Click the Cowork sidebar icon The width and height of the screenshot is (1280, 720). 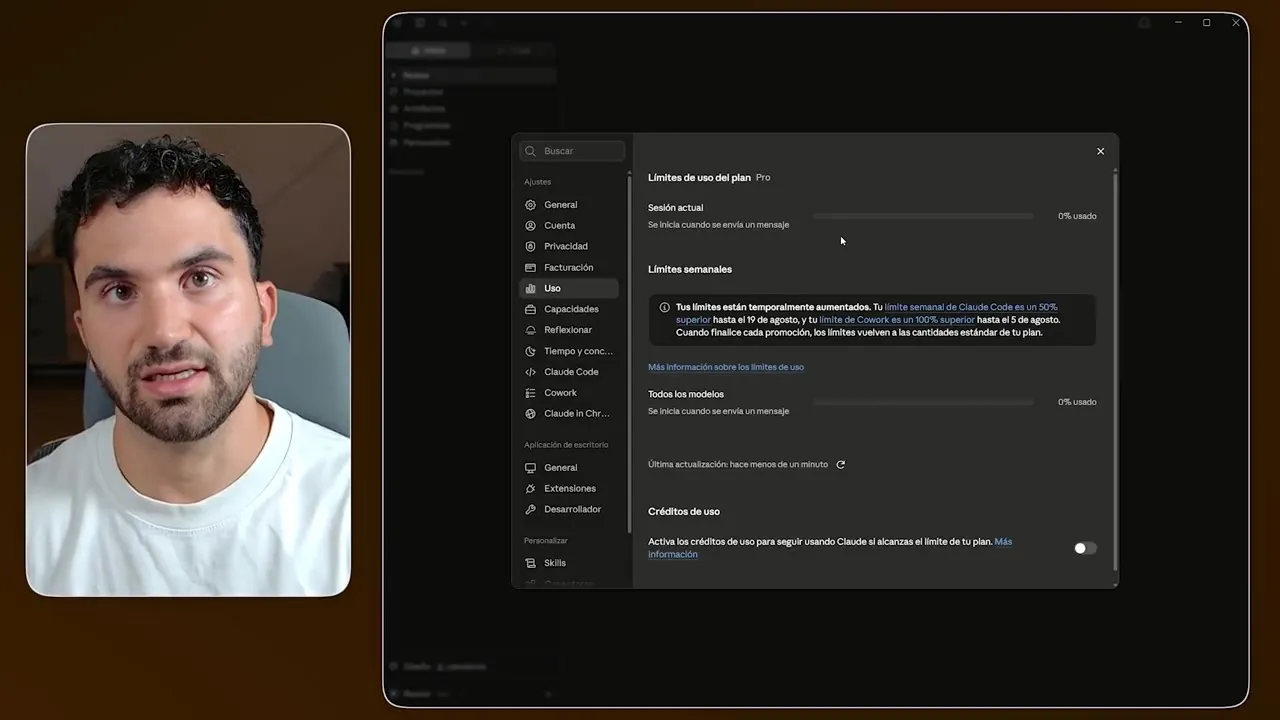(531, 393)
